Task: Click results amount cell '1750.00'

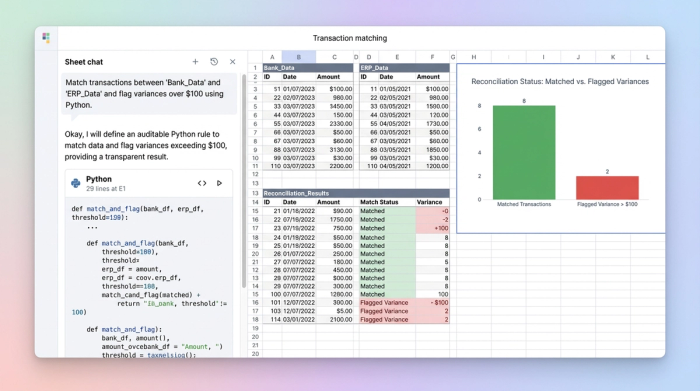Action: (x=334, y=220)
